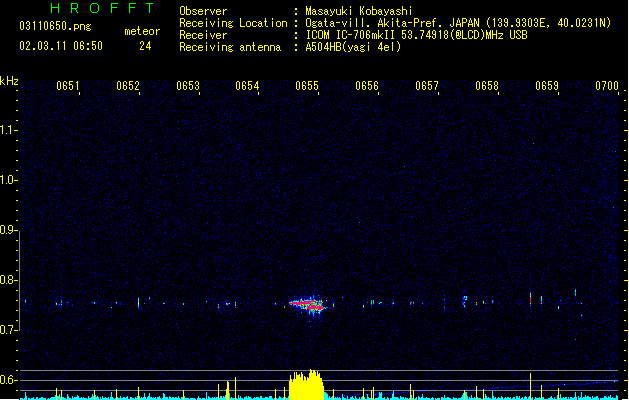Click the 0658 time marker

(x=487, y=86)
